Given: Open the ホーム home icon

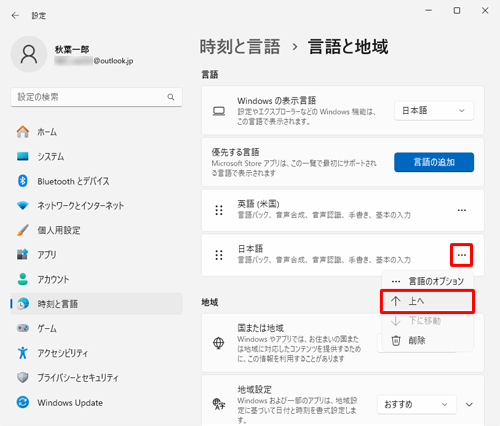Looking at the screenshot, I should point(23,132).
